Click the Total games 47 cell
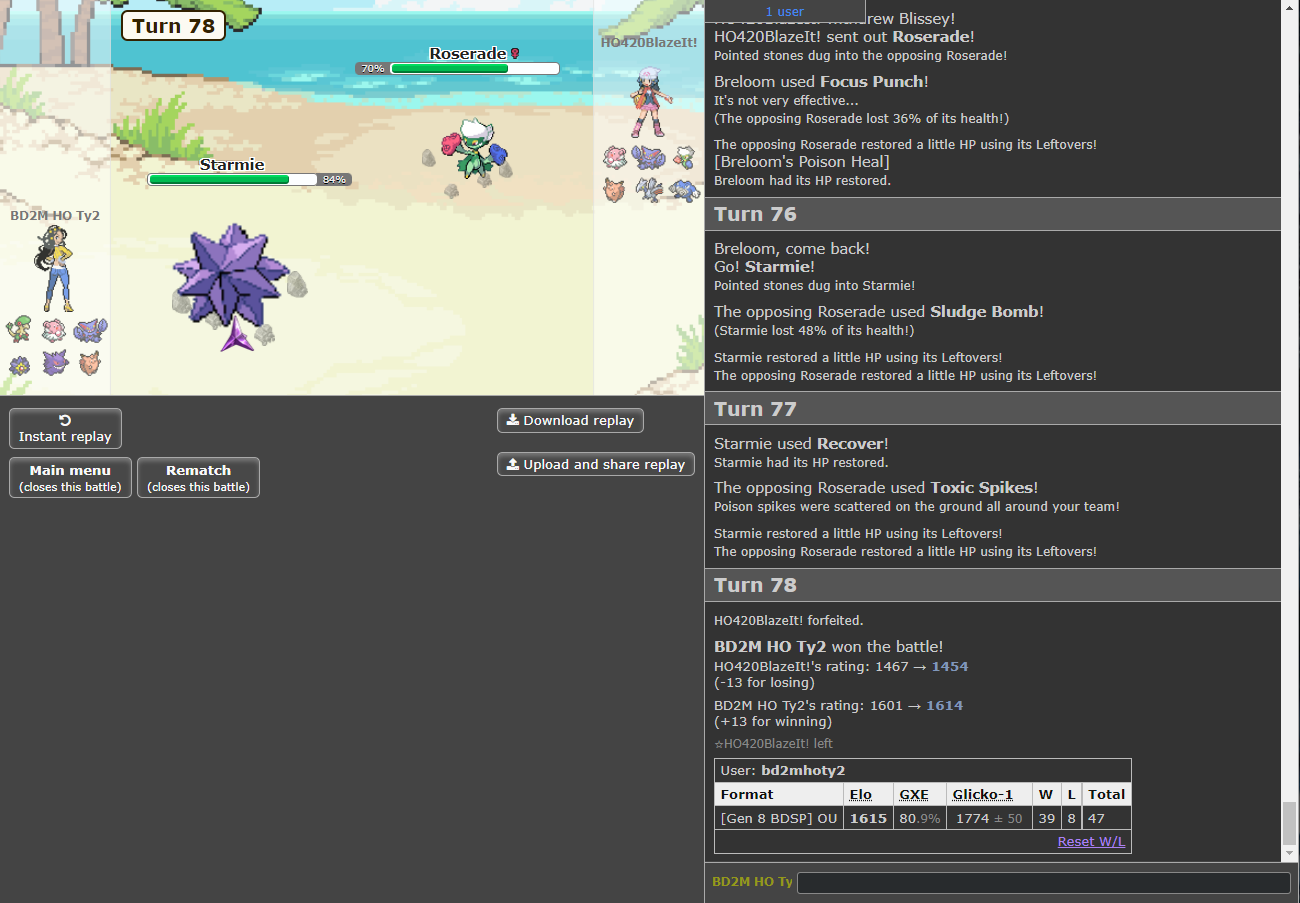The height and width of the screenshot is (903, 1300). click(1106, 818)
